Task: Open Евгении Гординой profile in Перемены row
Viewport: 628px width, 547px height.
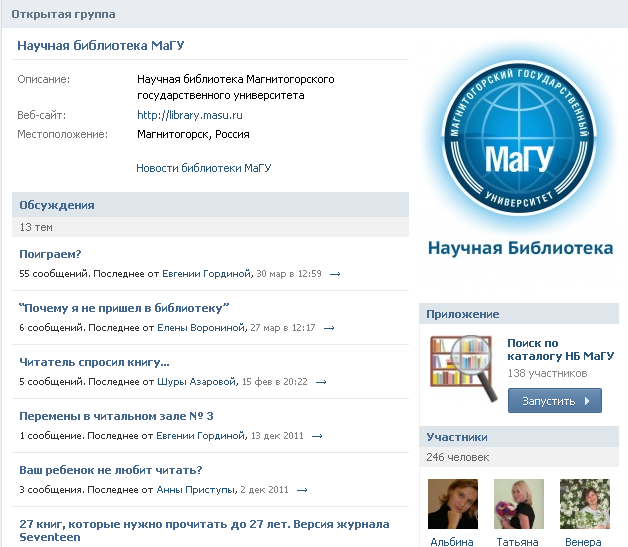Action: click(x=200, y=436)
